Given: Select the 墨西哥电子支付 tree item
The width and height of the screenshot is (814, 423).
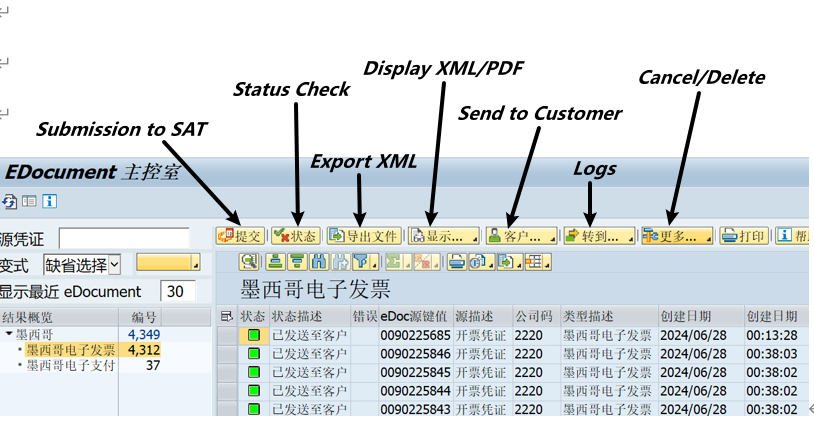Looking at the screenshot, I should 71,365.
